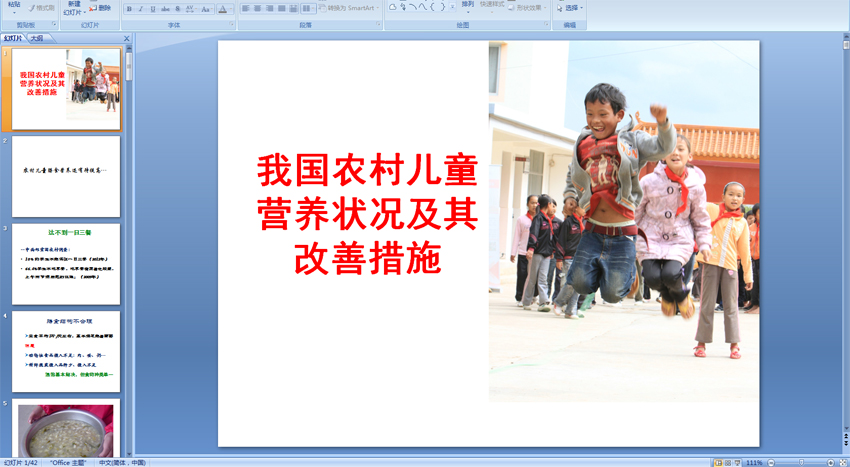Open the 形状效果 shape effects menu
This screenshot has width=850, height=467.
click(x=527, y=8)
